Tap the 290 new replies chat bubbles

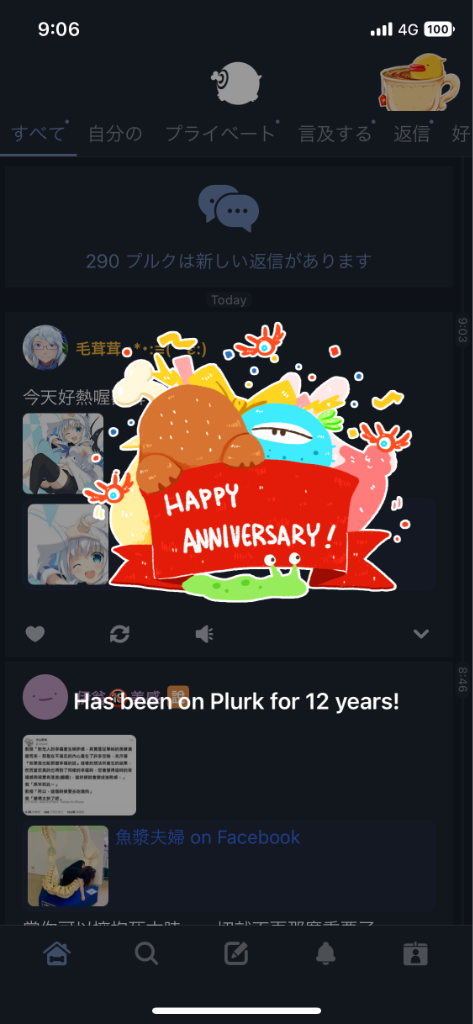click(x=229, y=208)
